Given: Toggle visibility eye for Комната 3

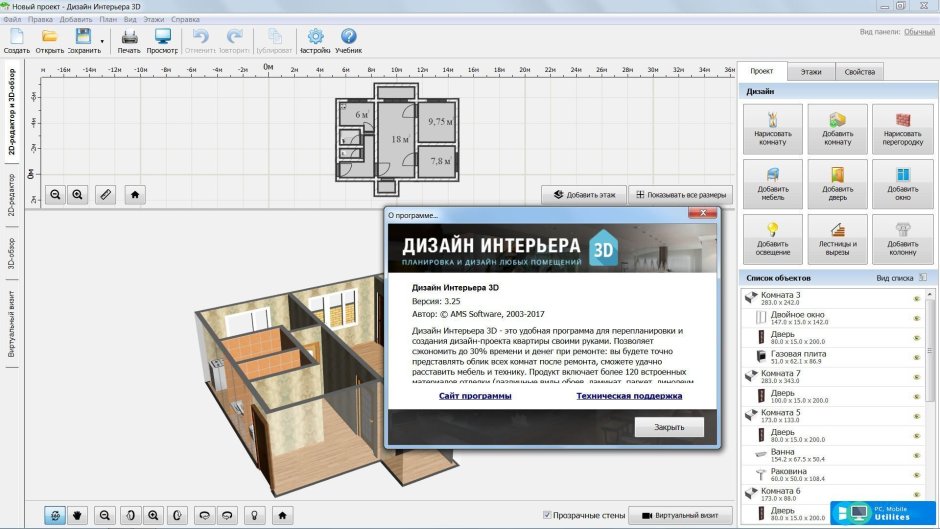Looking at the screenshot, I should pos(916,299).
